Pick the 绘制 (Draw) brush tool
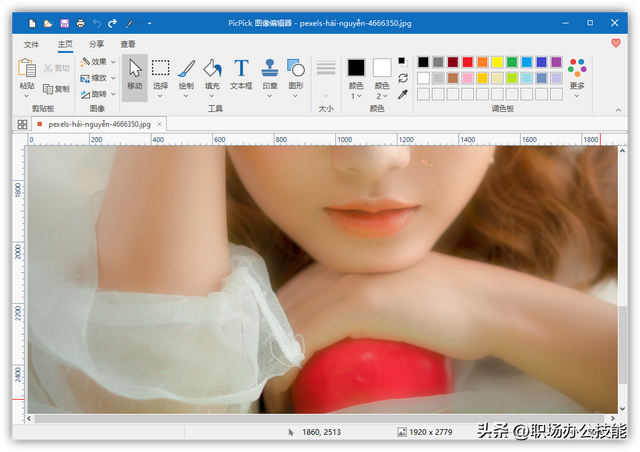 pyautogui.click(x=186, y=75)
